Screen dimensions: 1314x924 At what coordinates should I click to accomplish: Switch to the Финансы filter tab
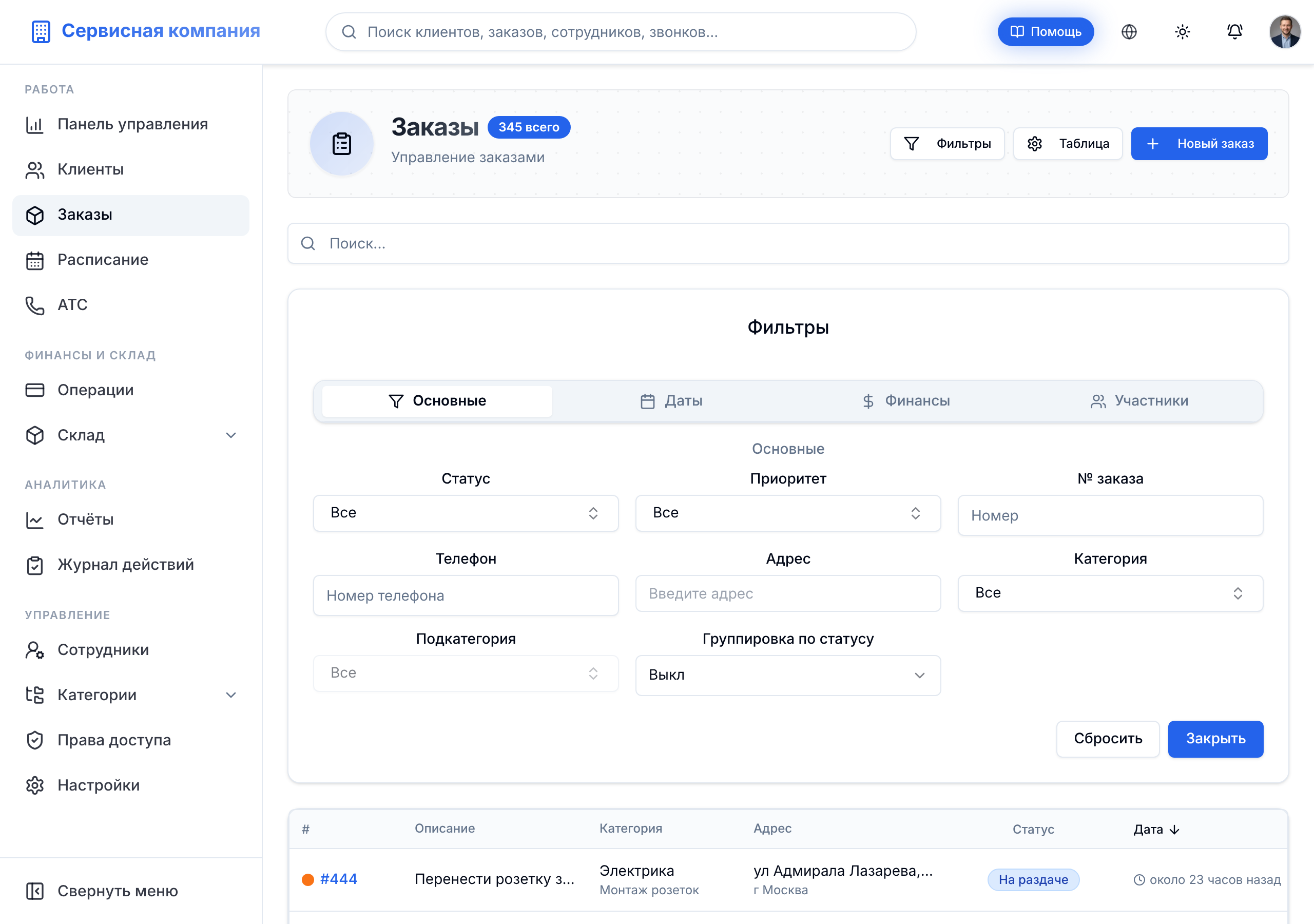tap(905, 401)
